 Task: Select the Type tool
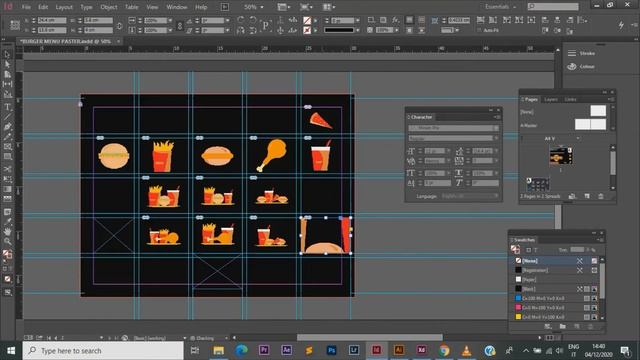[x=7, y=107]
